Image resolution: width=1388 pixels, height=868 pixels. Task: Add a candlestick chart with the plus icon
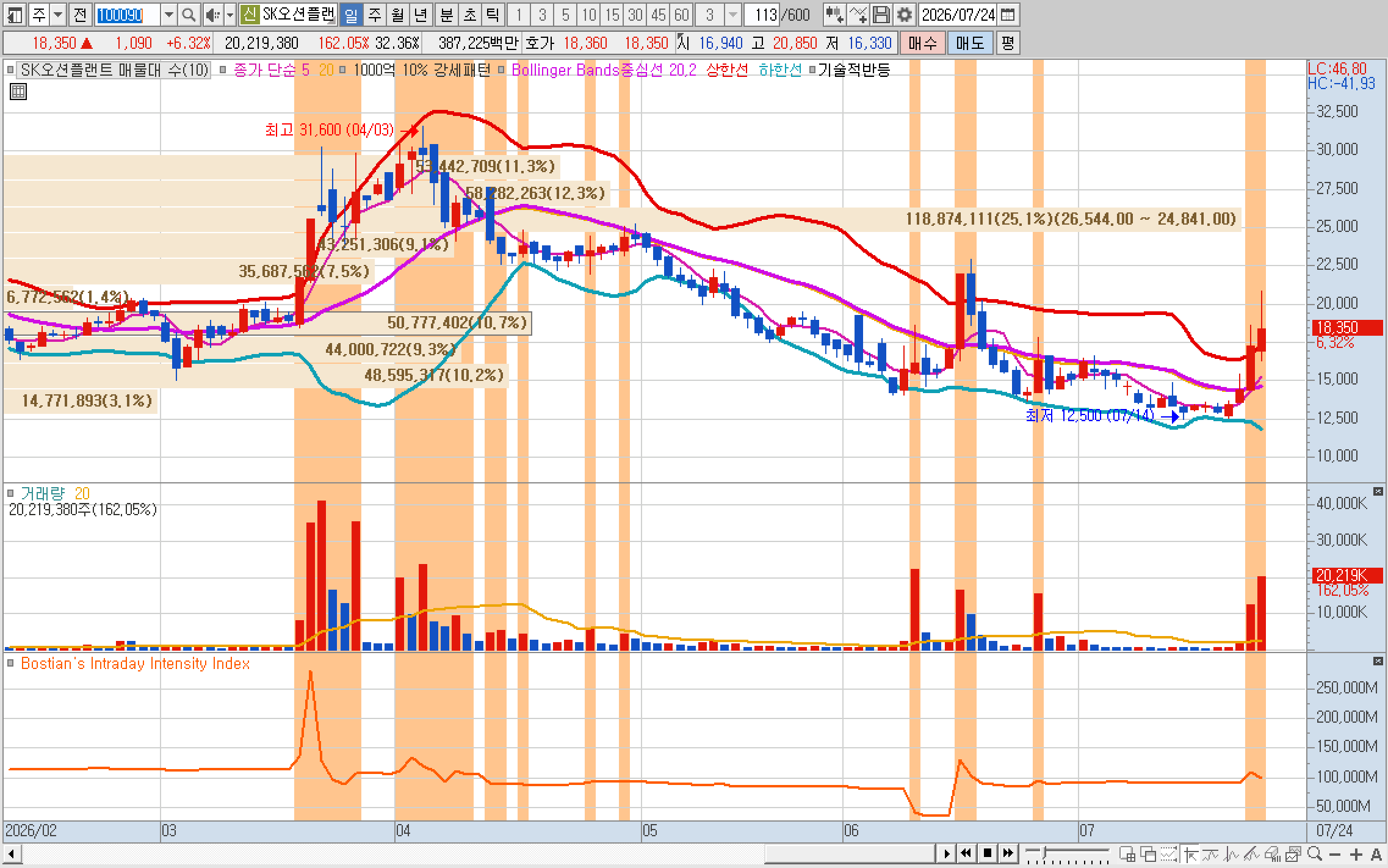click(834, 15)
